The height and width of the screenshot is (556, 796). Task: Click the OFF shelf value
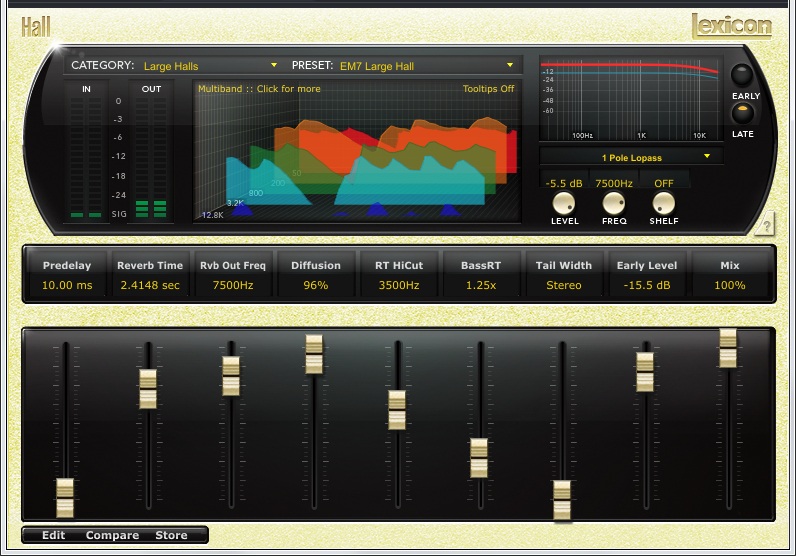pyautogui.click(x=664, y=183)
